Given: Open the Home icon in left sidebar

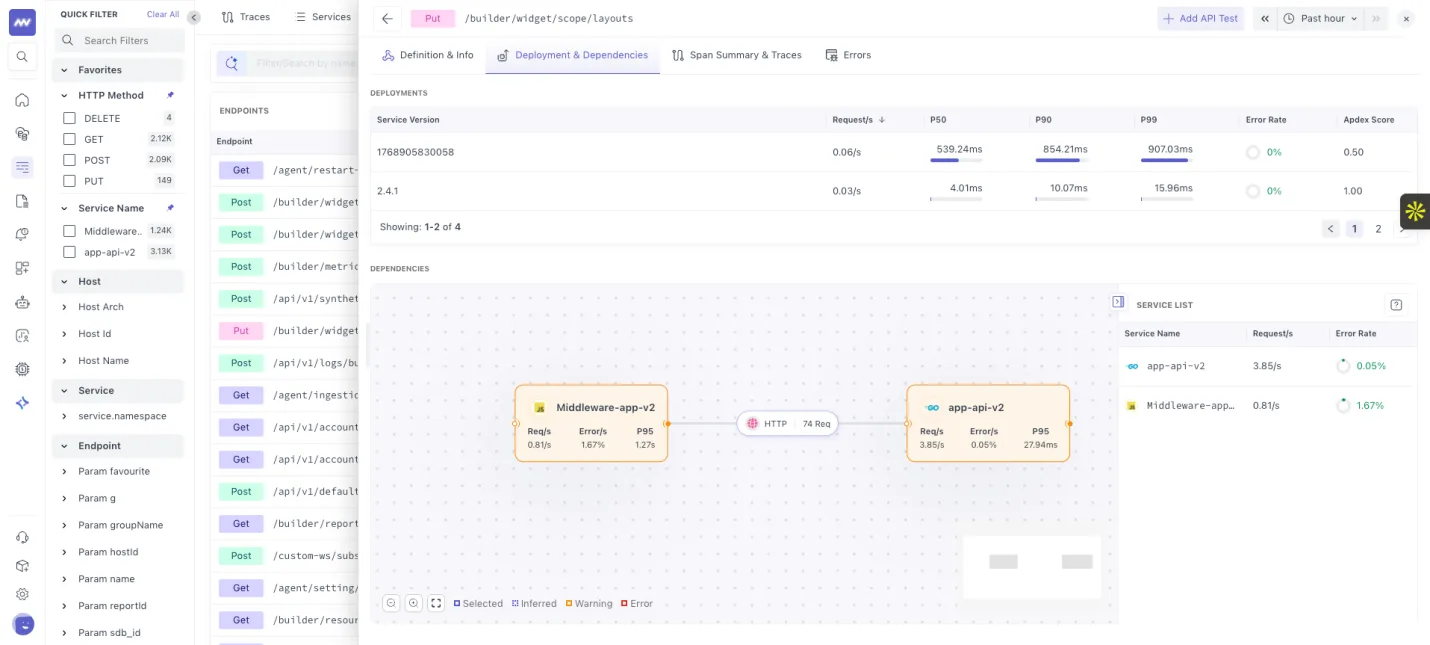Looking at the screenshot, I should (x=22, y=100).
